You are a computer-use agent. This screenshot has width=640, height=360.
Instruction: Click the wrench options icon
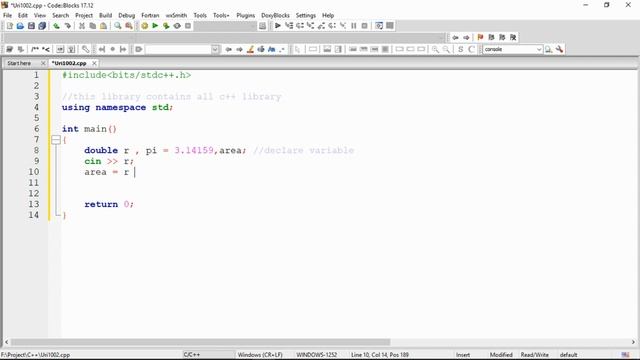(x=559, y=49)
